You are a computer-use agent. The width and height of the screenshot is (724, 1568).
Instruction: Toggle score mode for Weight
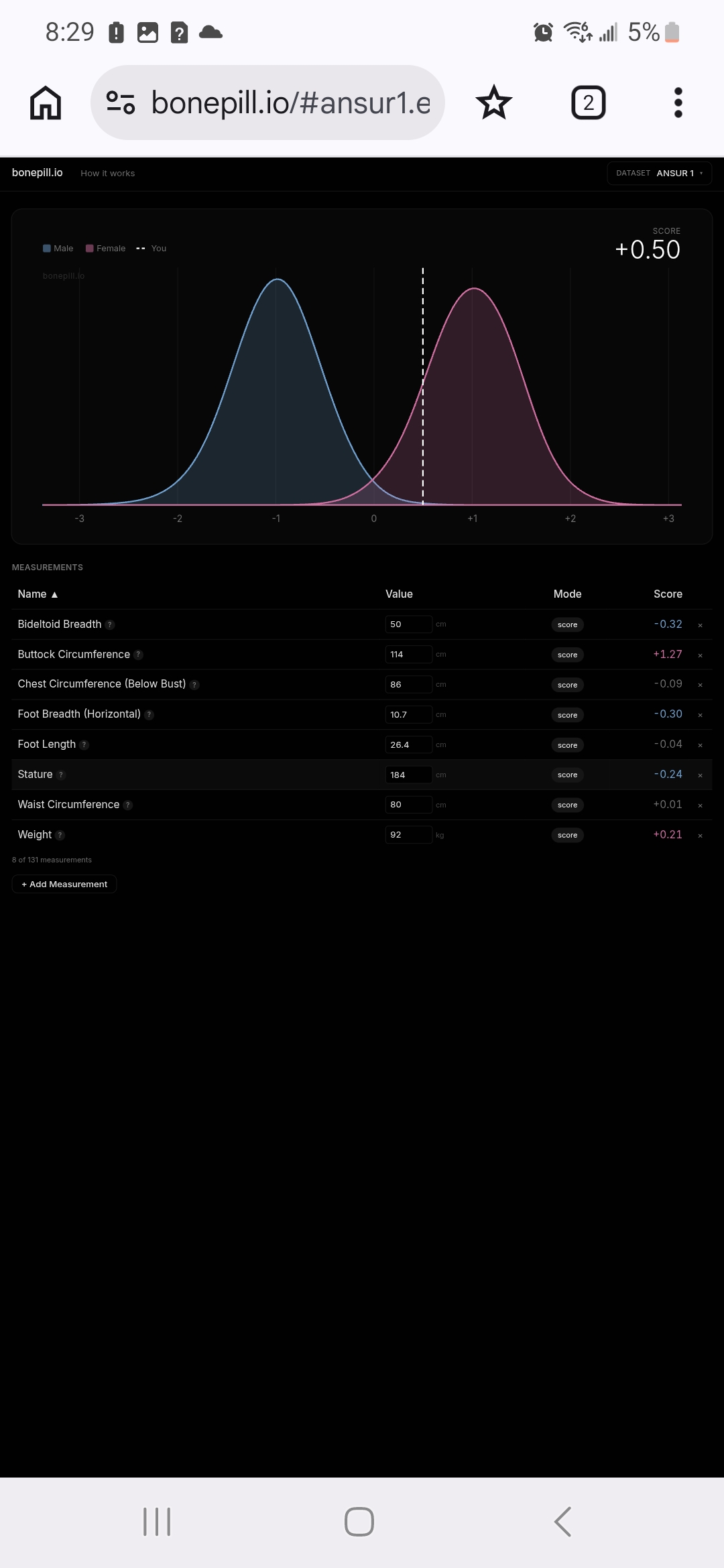click(567, 835)
